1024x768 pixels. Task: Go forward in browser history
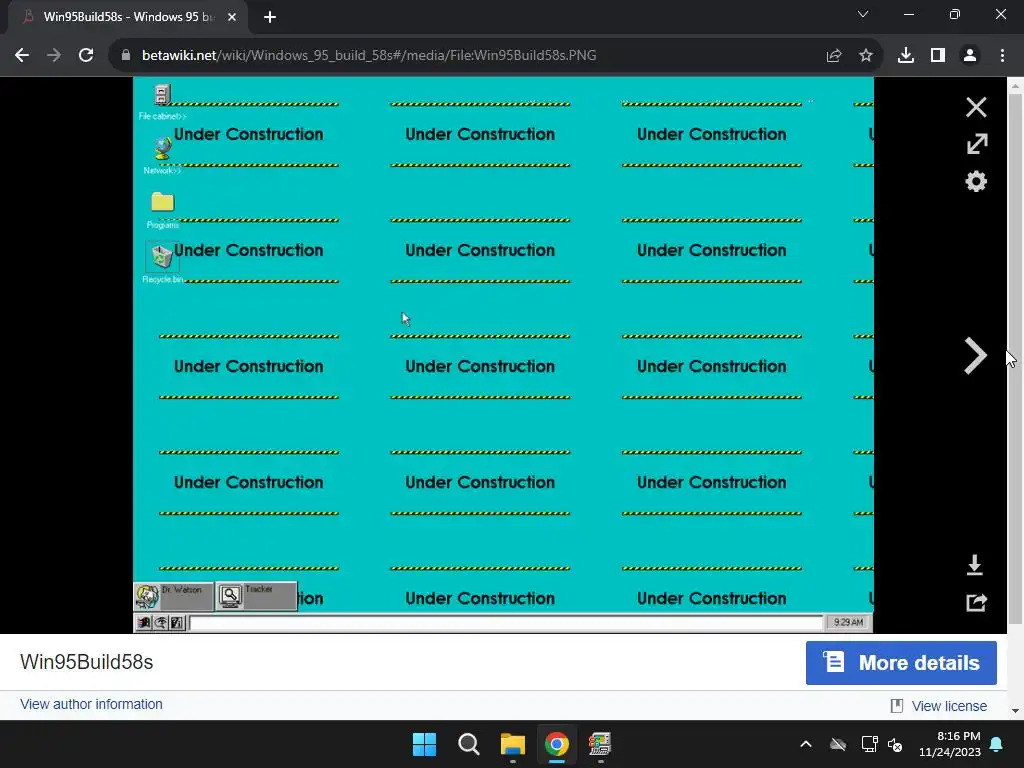pos(54,56)
